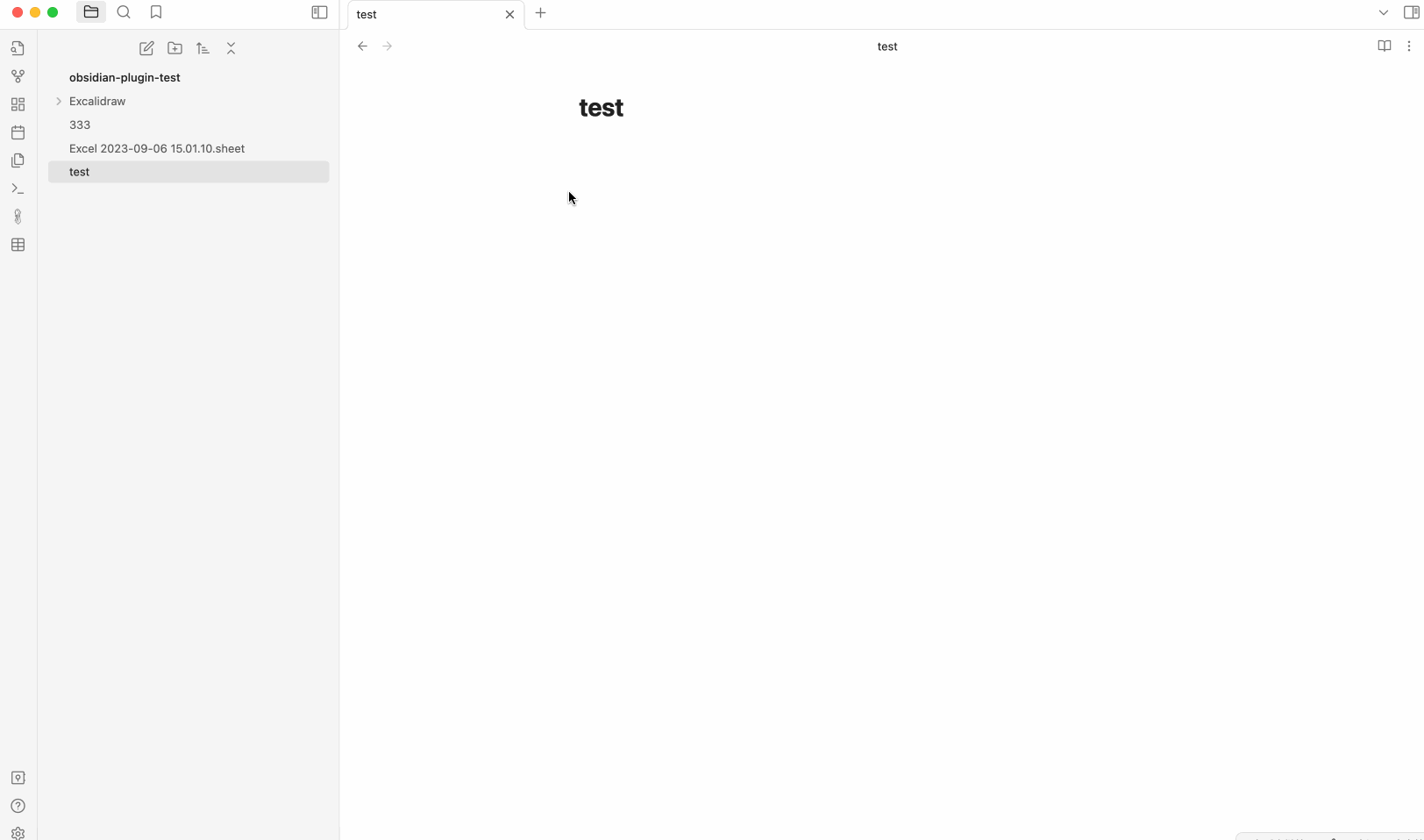Open Obsidian settings gear

point(18,833)
